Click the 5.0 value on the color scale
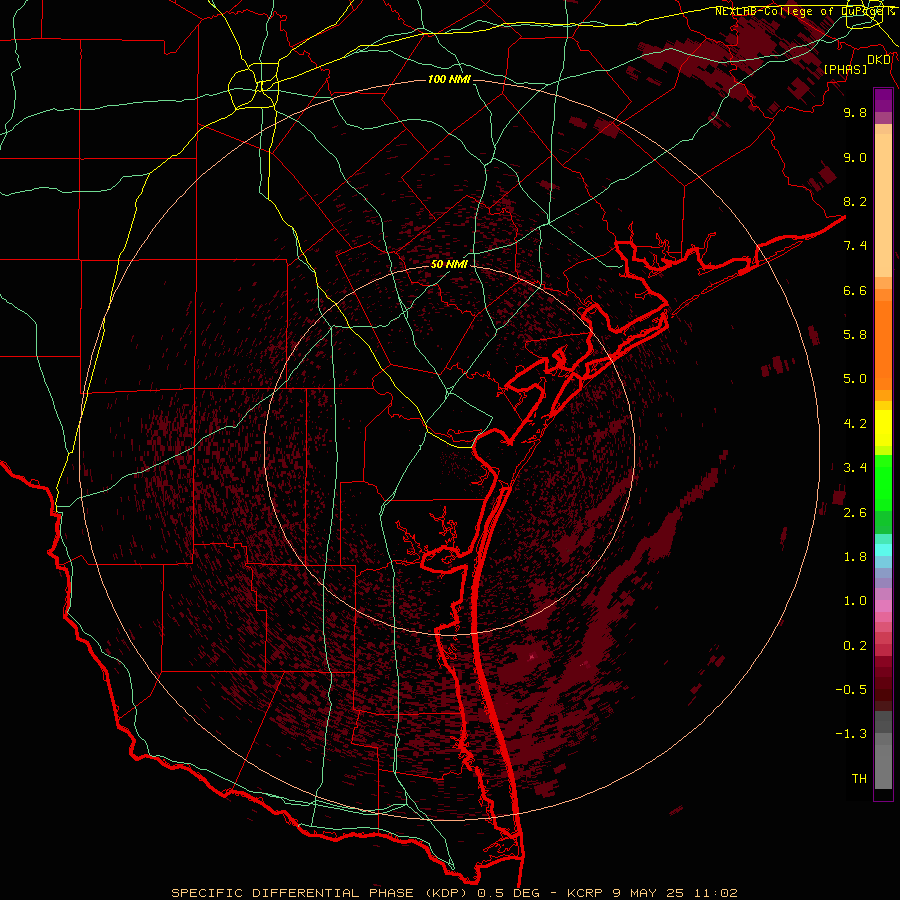Image resolution: width=900 pixels, height=900 pixels. pos(855,379)
